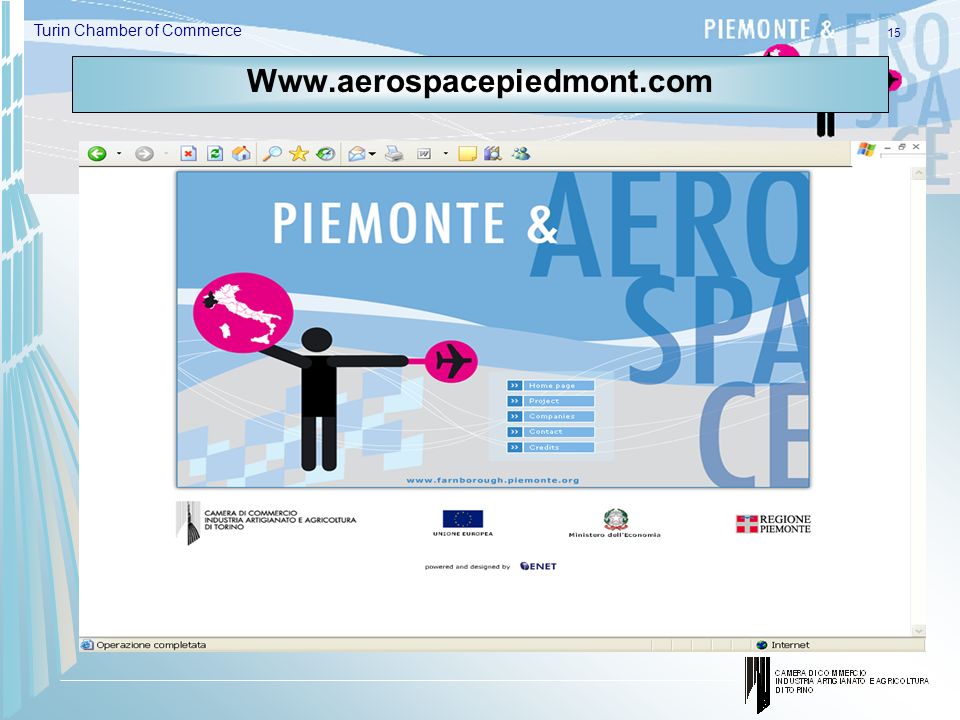Click the Edit with Word icon
This screenshot has height=720, width=960.
424,154
